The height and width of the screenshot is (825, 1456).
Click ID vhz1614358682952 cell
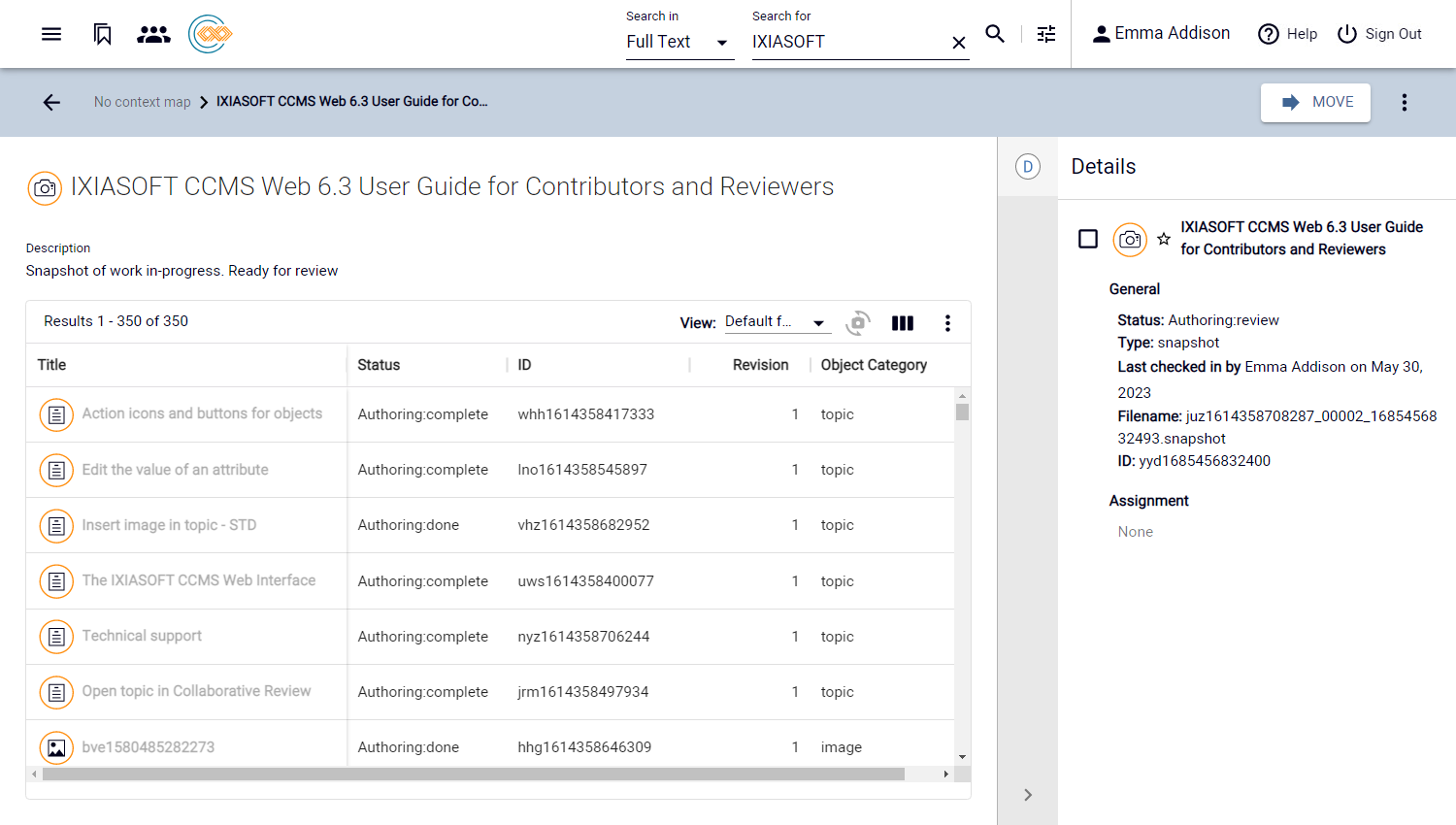point(583,525)
